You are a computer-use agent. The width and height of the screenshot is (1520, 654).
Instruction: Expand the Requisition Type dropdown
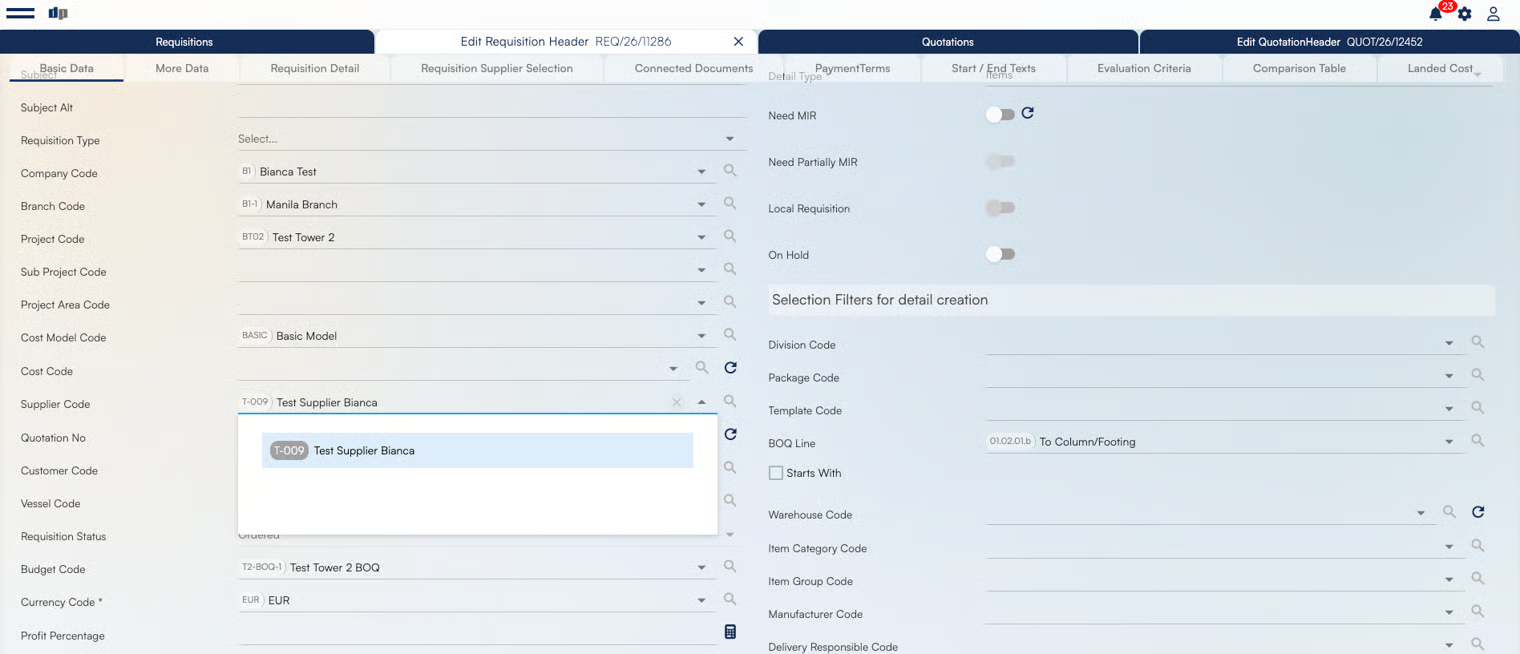coord(729,139)
